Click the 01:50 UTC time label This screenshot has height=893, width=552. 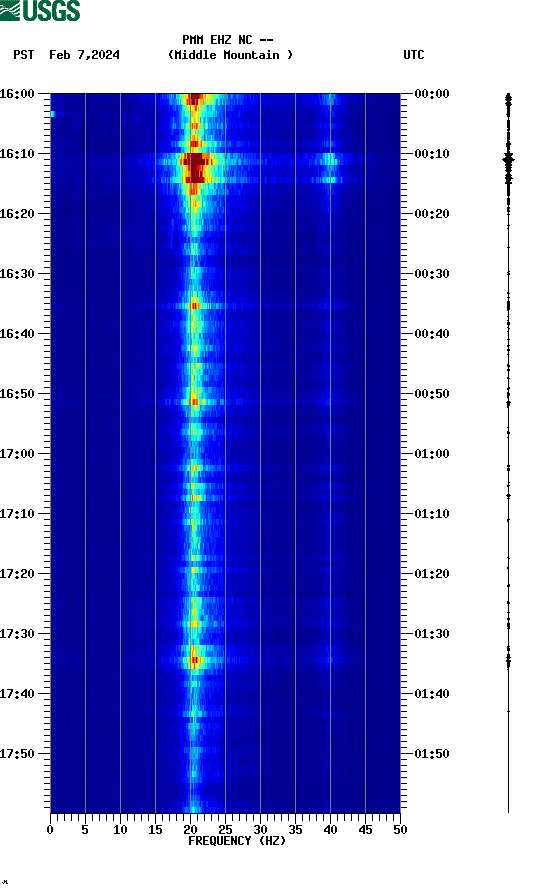pos(432,753)
